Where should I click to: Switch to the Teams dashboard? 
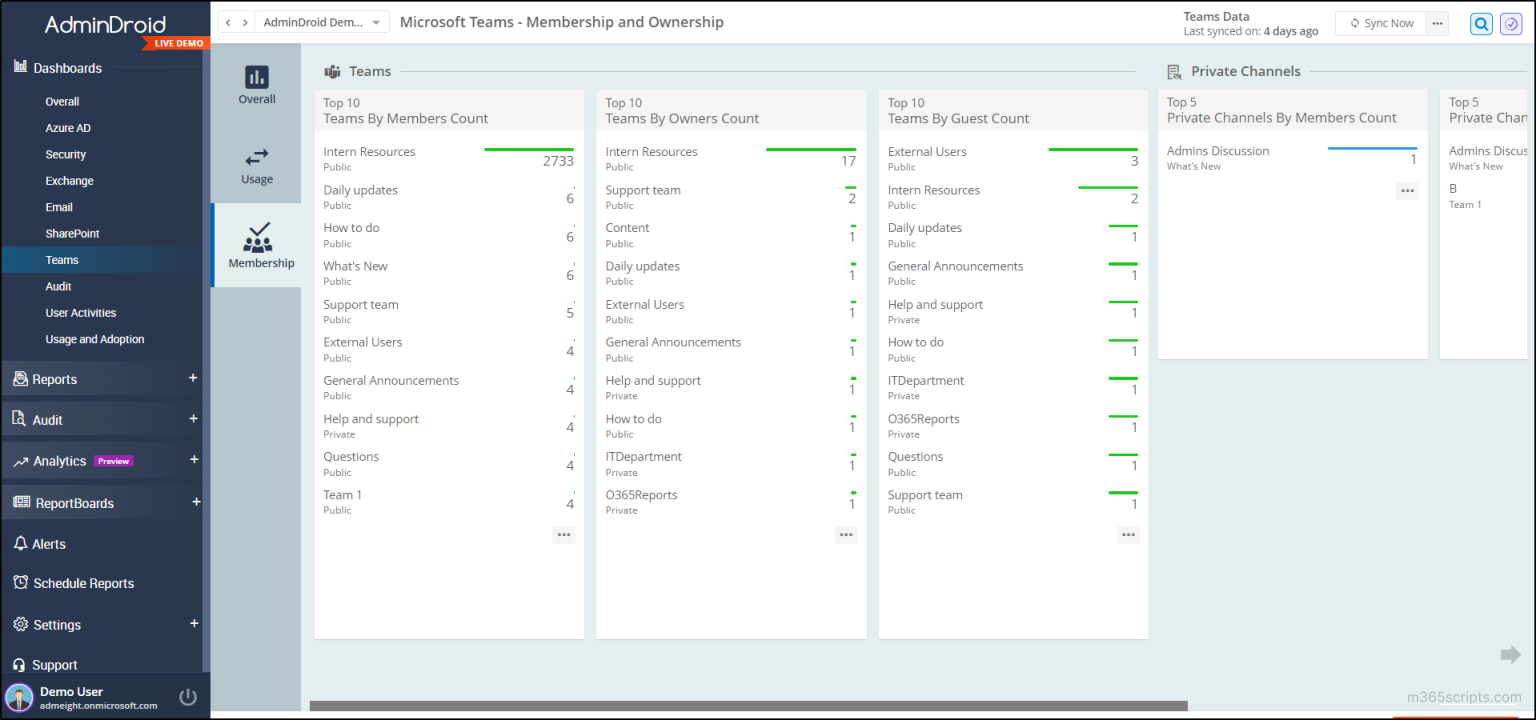tap(61, 259)
